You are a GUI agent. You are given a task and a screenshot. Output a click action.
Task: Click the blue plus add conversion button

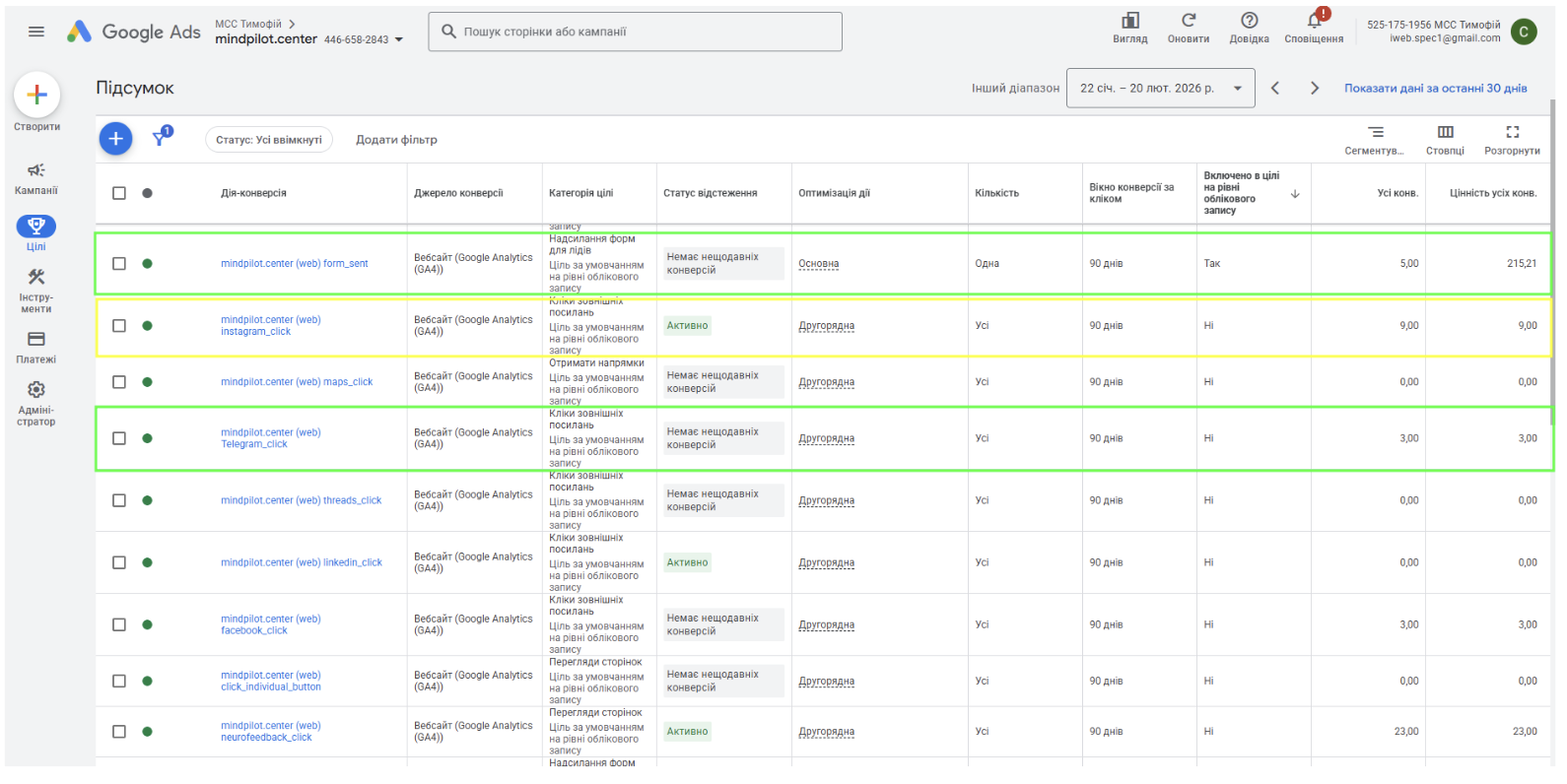[x=115, y=139]
